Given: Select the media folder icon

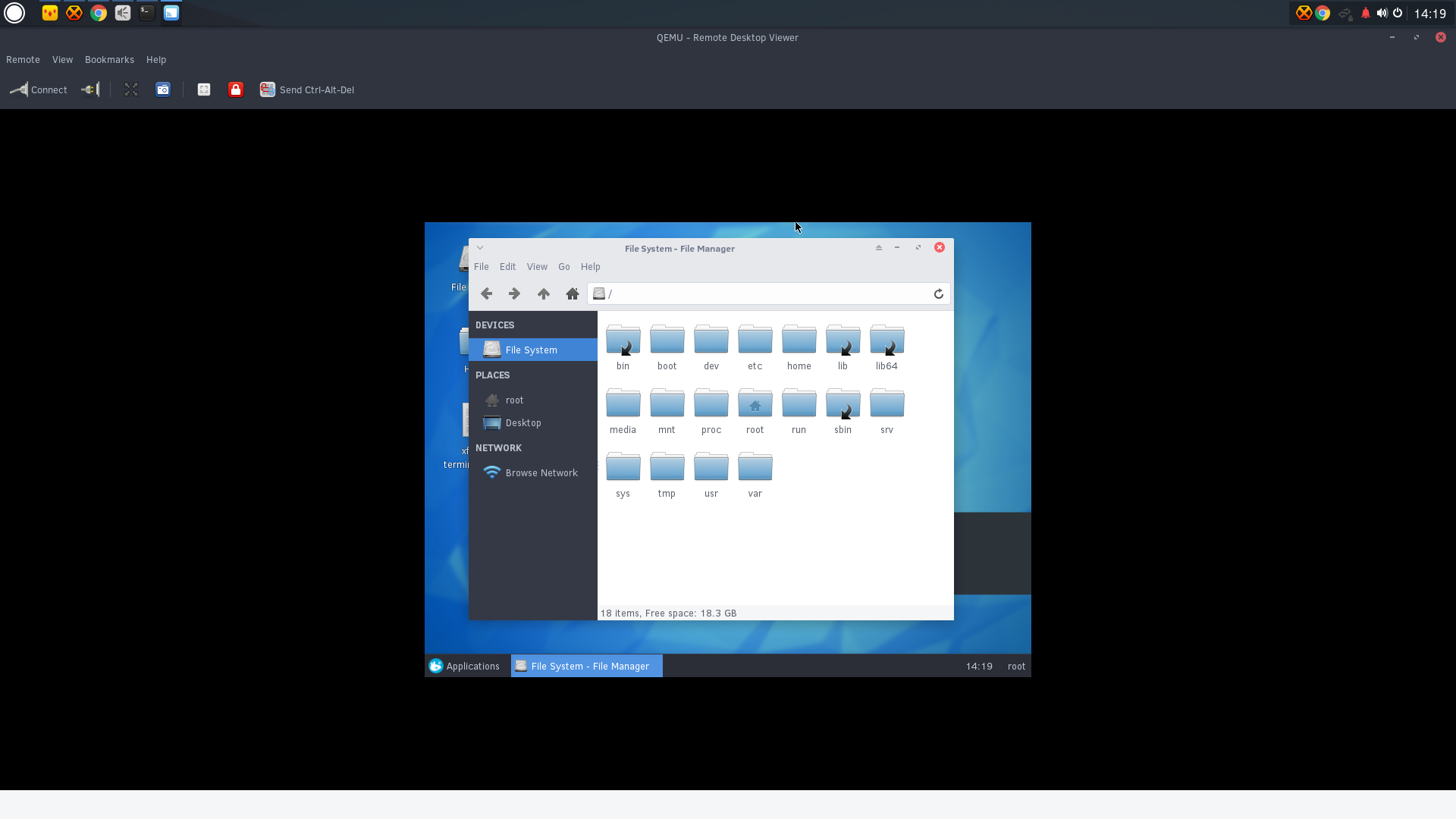Looking at the screenshot, I should (x=623, y=403).
